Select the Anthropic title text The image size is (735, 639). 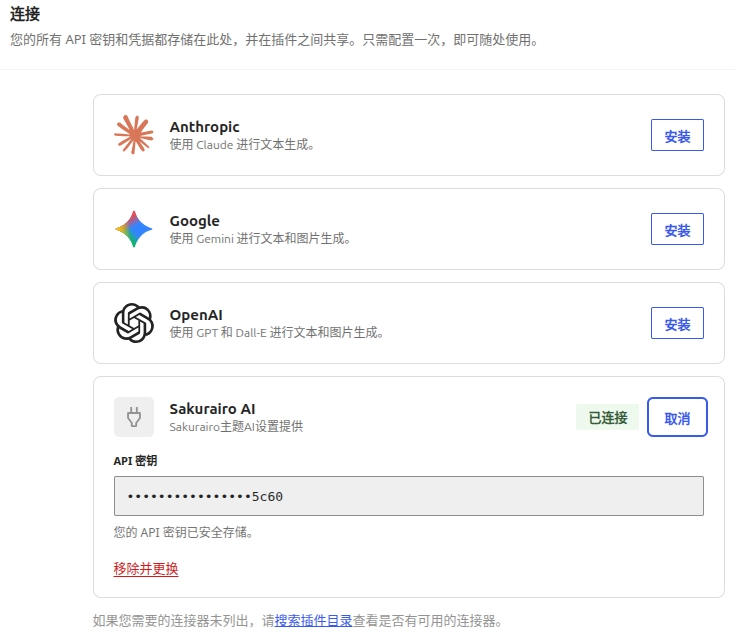click(204, 127)
